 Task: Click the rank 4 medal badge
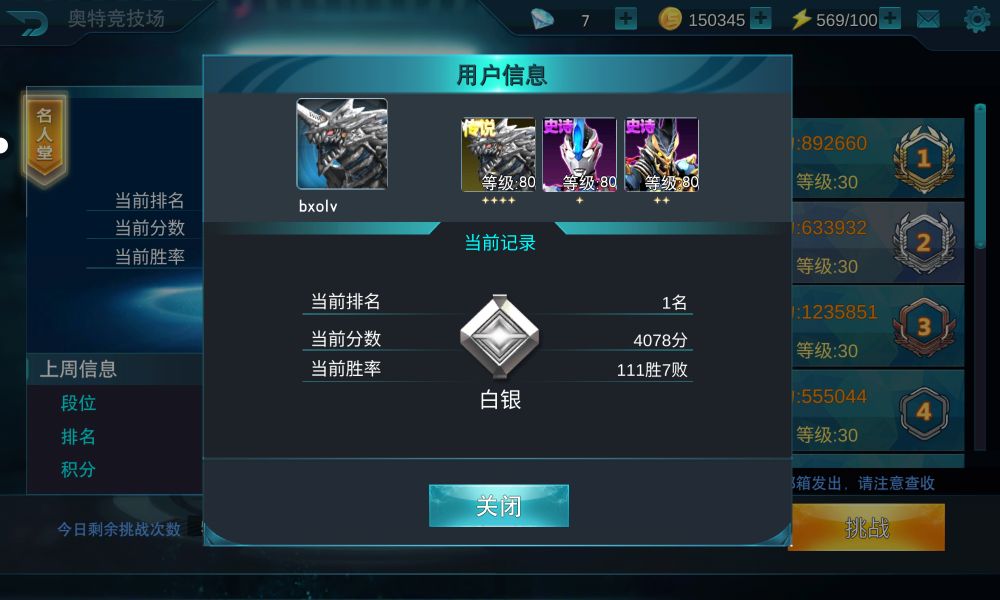(x=923, y=412)
